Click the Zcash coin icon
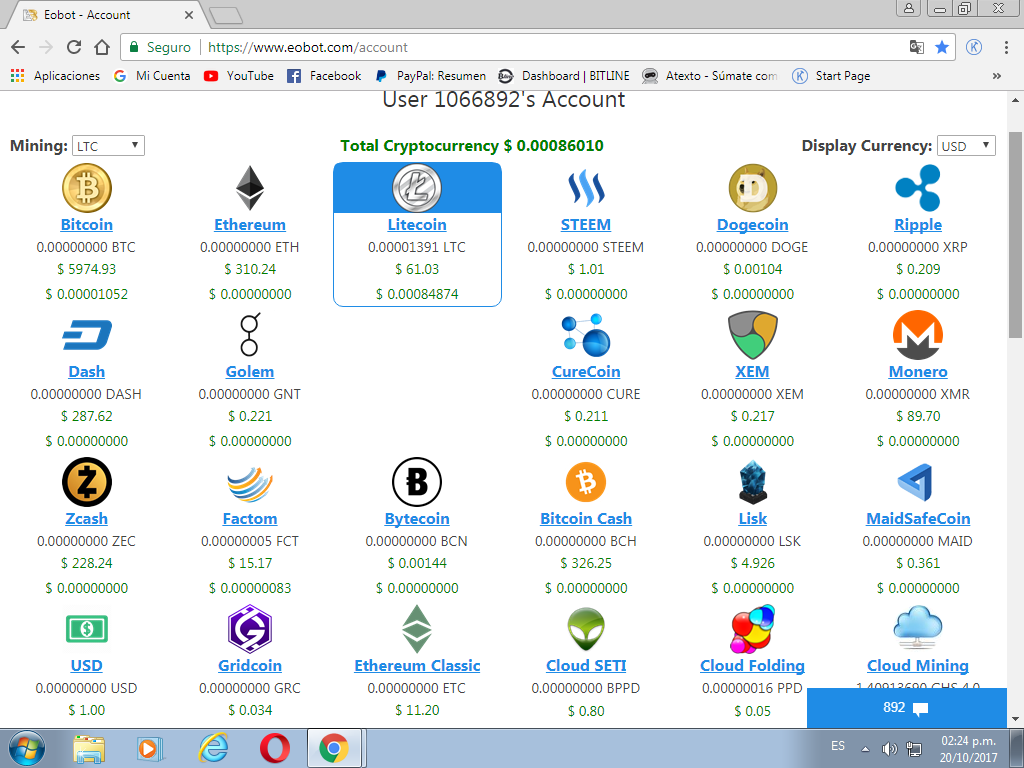 coord(87,482)
